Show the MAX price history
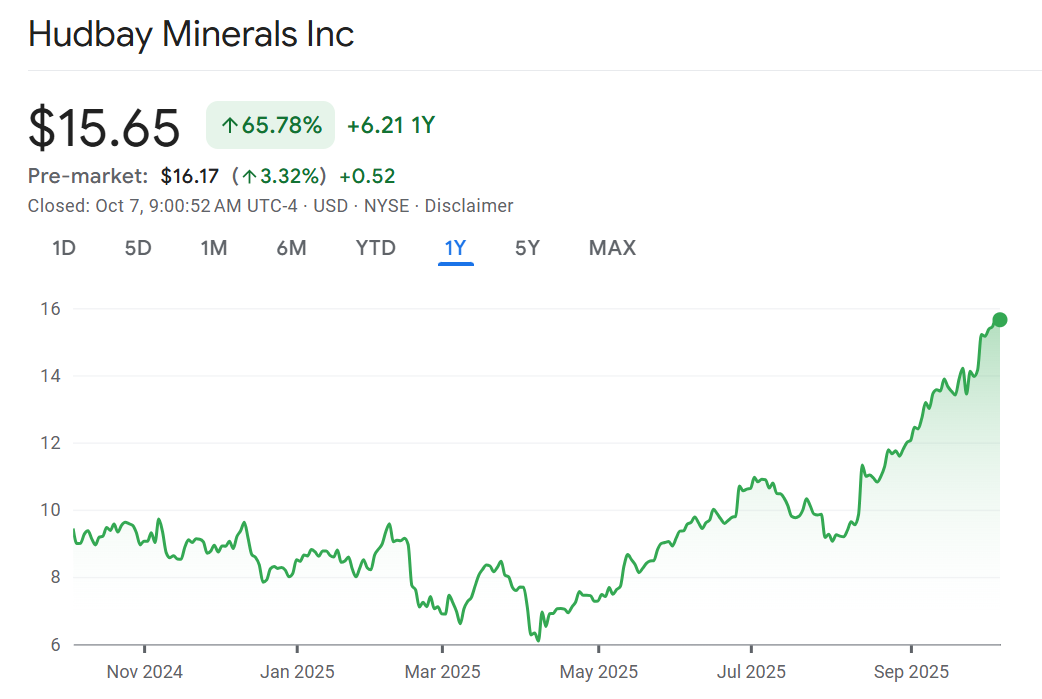The image size is (1042, 699). 612,248
